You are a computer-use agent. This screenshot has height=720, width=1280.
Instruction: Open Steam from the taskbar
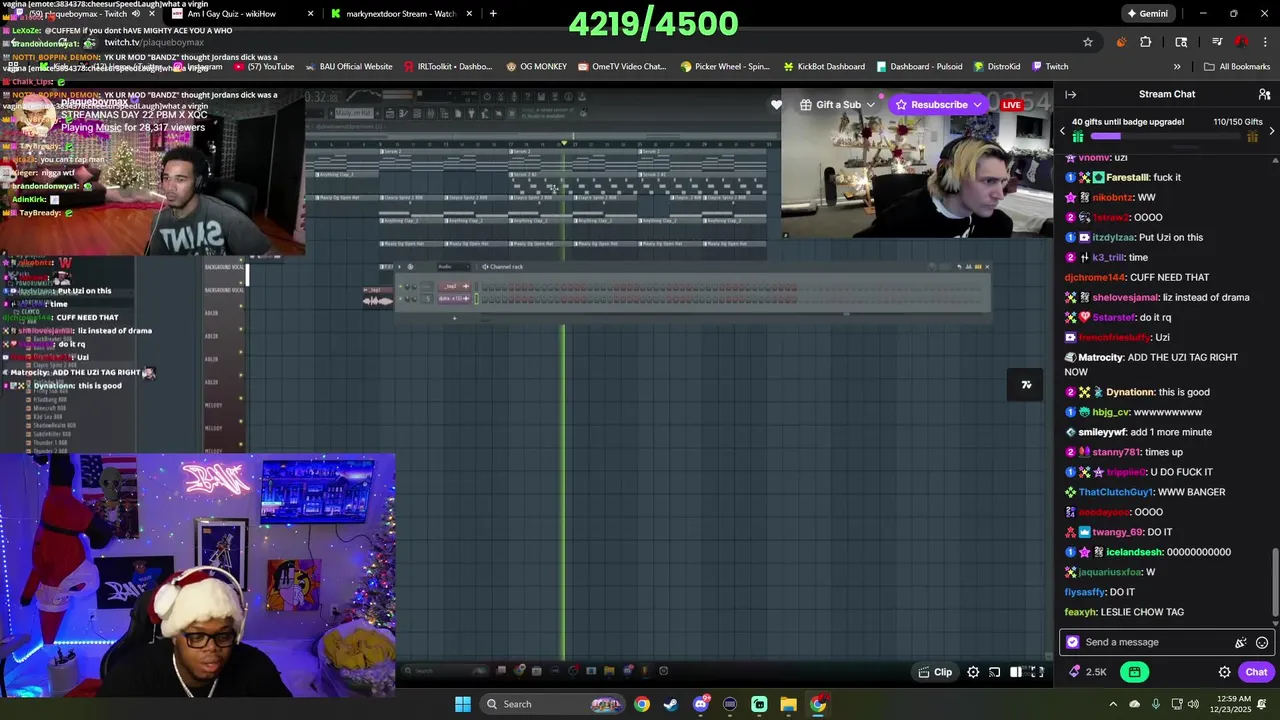670,704
